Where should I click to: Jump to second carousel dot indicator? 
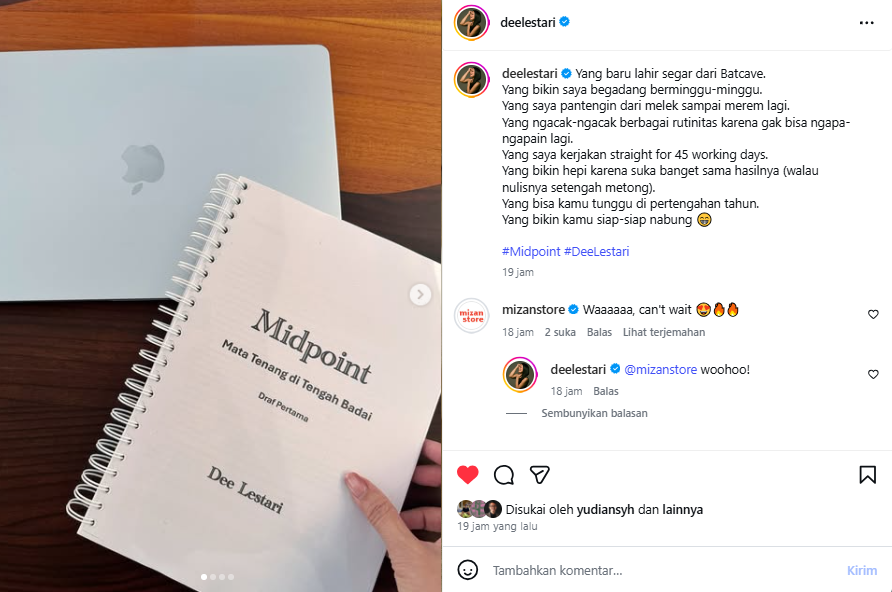pyautogui.click(x=213, y=577)
